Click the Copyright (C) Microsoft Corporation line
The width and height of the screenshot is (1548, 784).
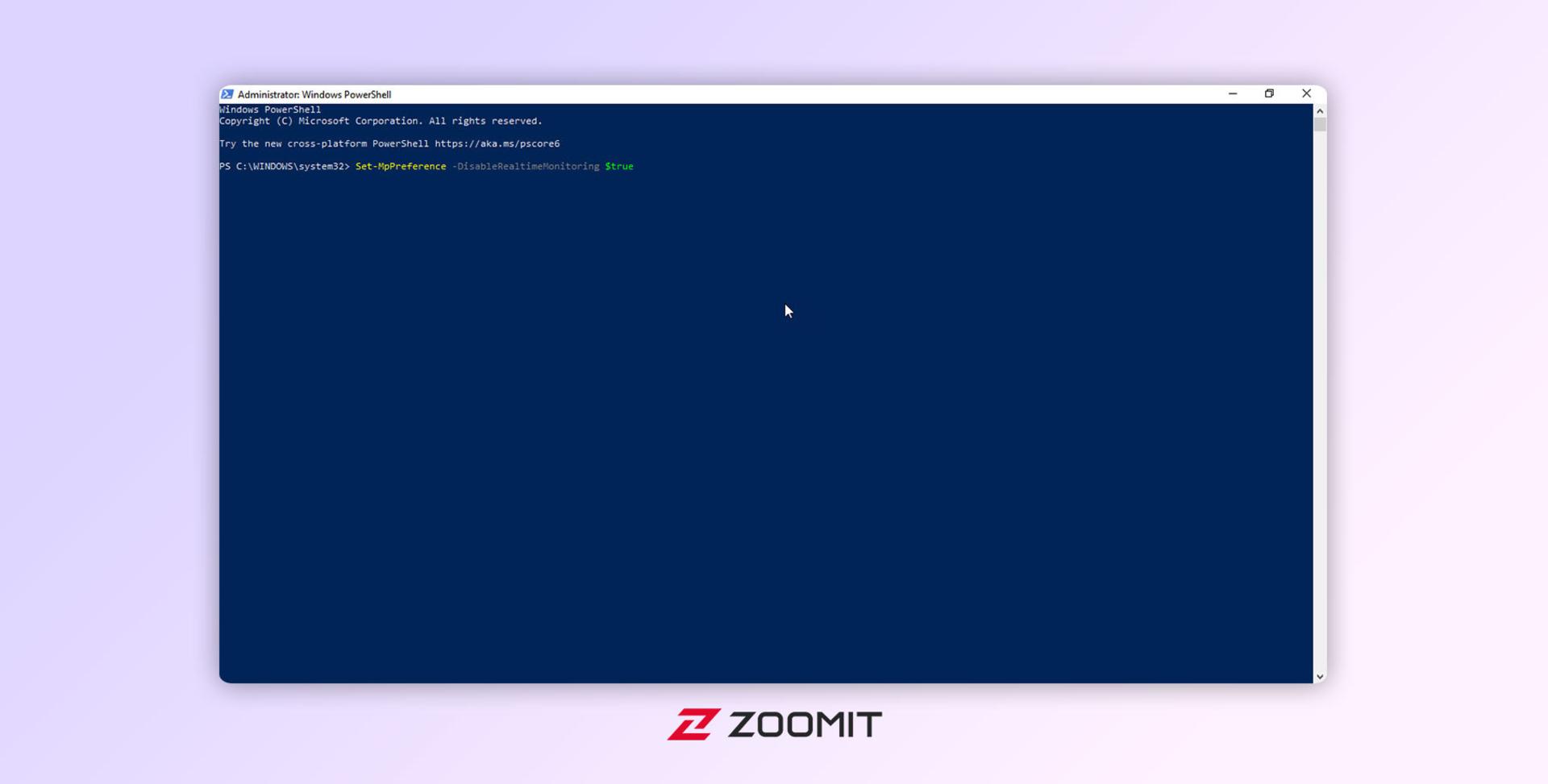pos(381,121)
